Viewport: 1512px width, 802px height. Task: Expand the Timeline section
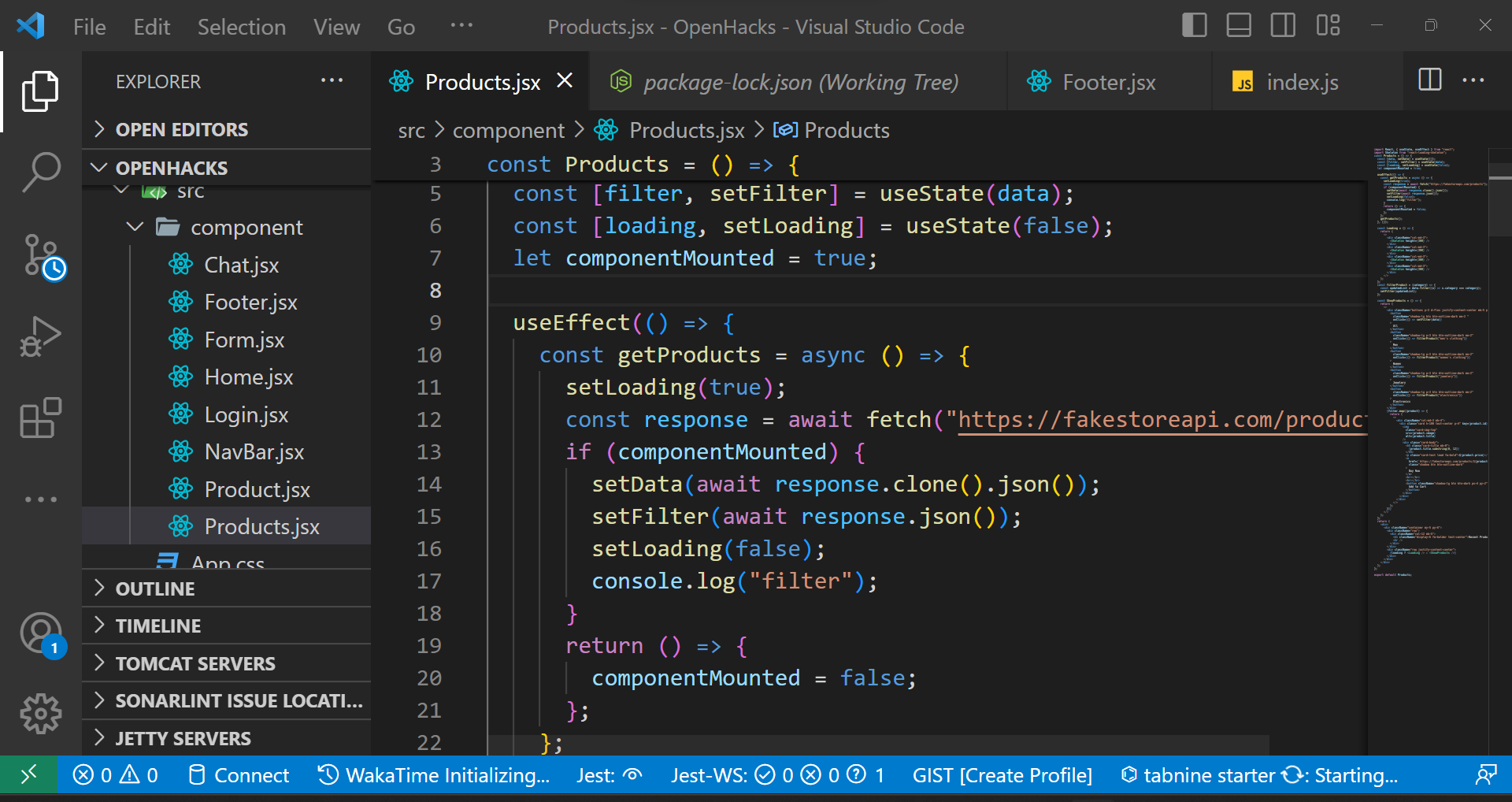point(227,626)
